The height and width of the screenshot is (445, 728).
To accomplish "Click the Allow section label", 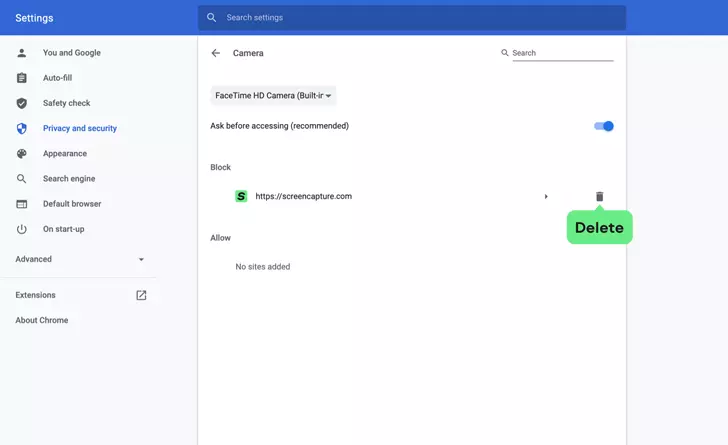I will 221,238.
